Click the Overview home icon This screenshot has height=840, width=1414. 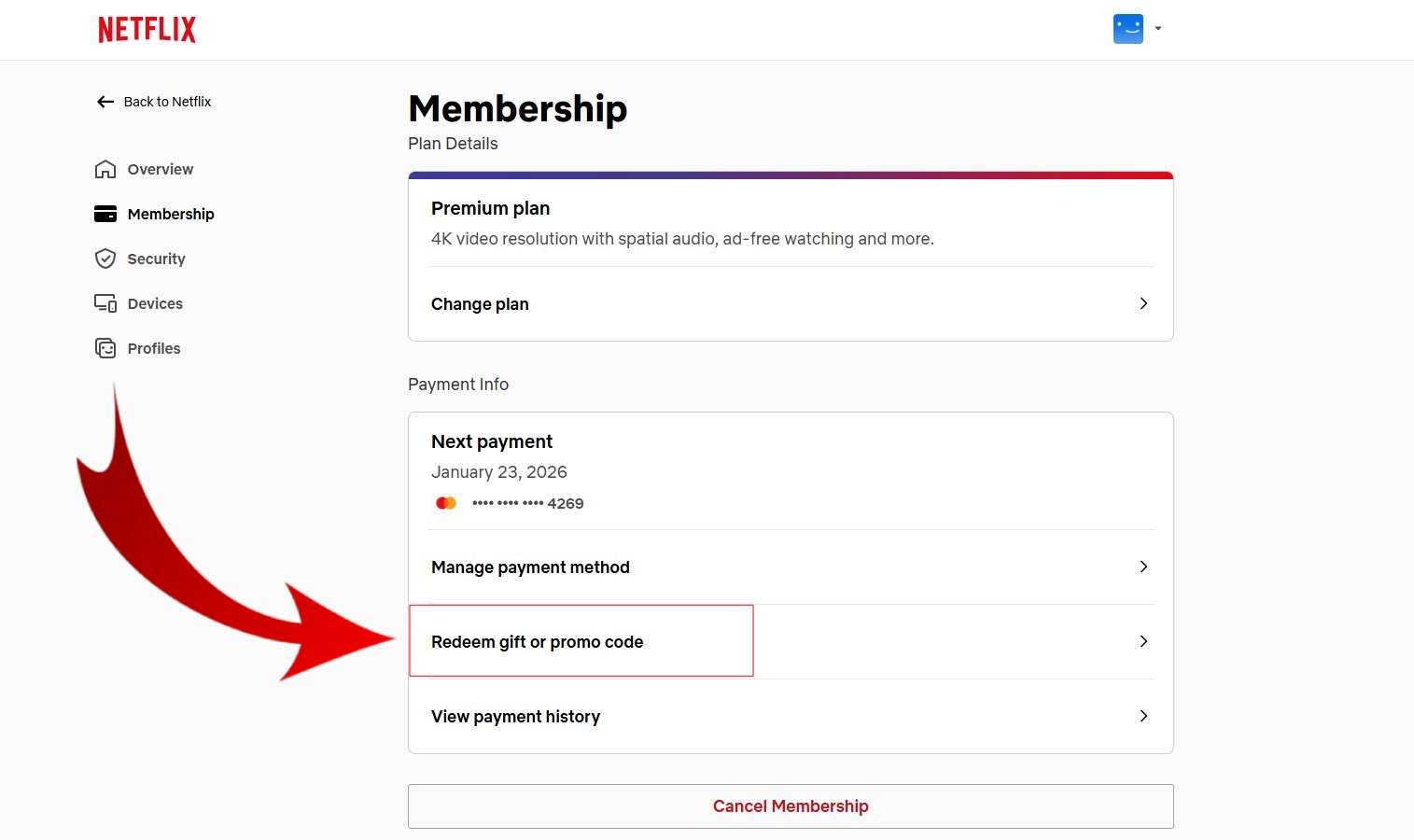105,169
